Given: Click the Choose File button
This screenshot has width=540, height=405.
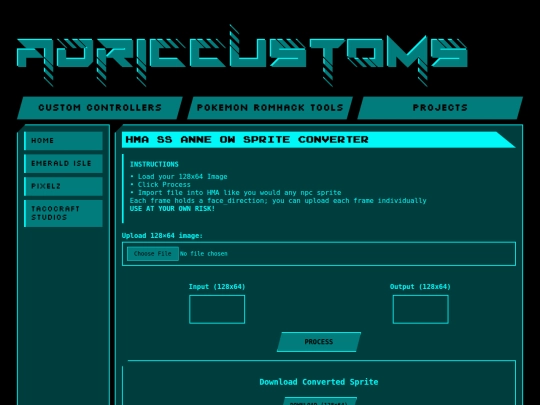Looking at the screenshot, I should tap(153, 254).
